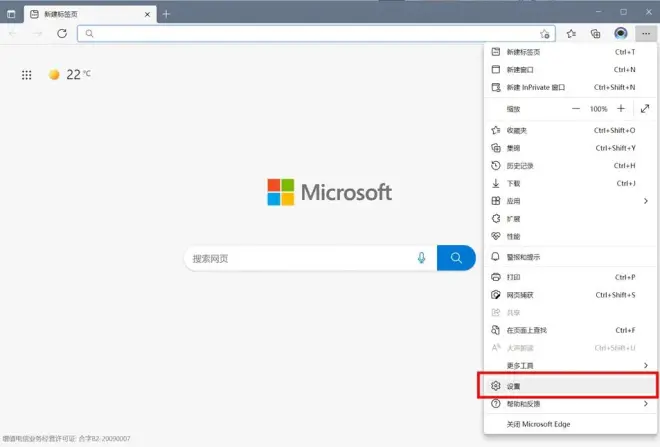Open a 新建 InPrivate 窗口

(570, 87)
